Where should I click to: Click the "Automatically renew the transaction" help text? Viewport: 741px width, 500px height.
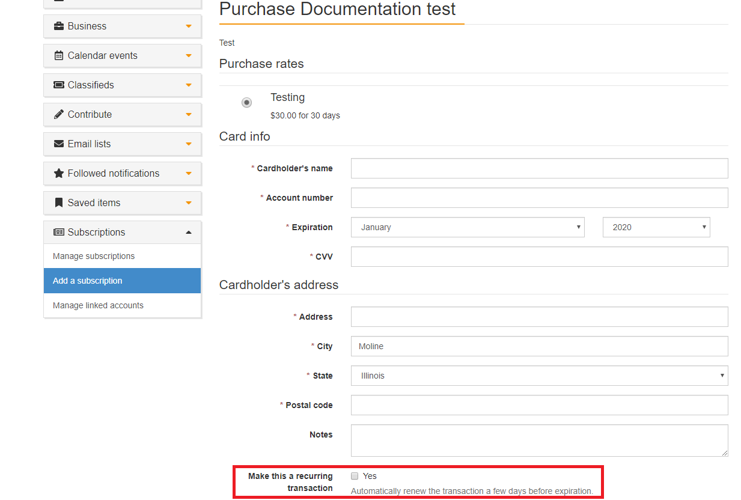[x=472, y=491]
